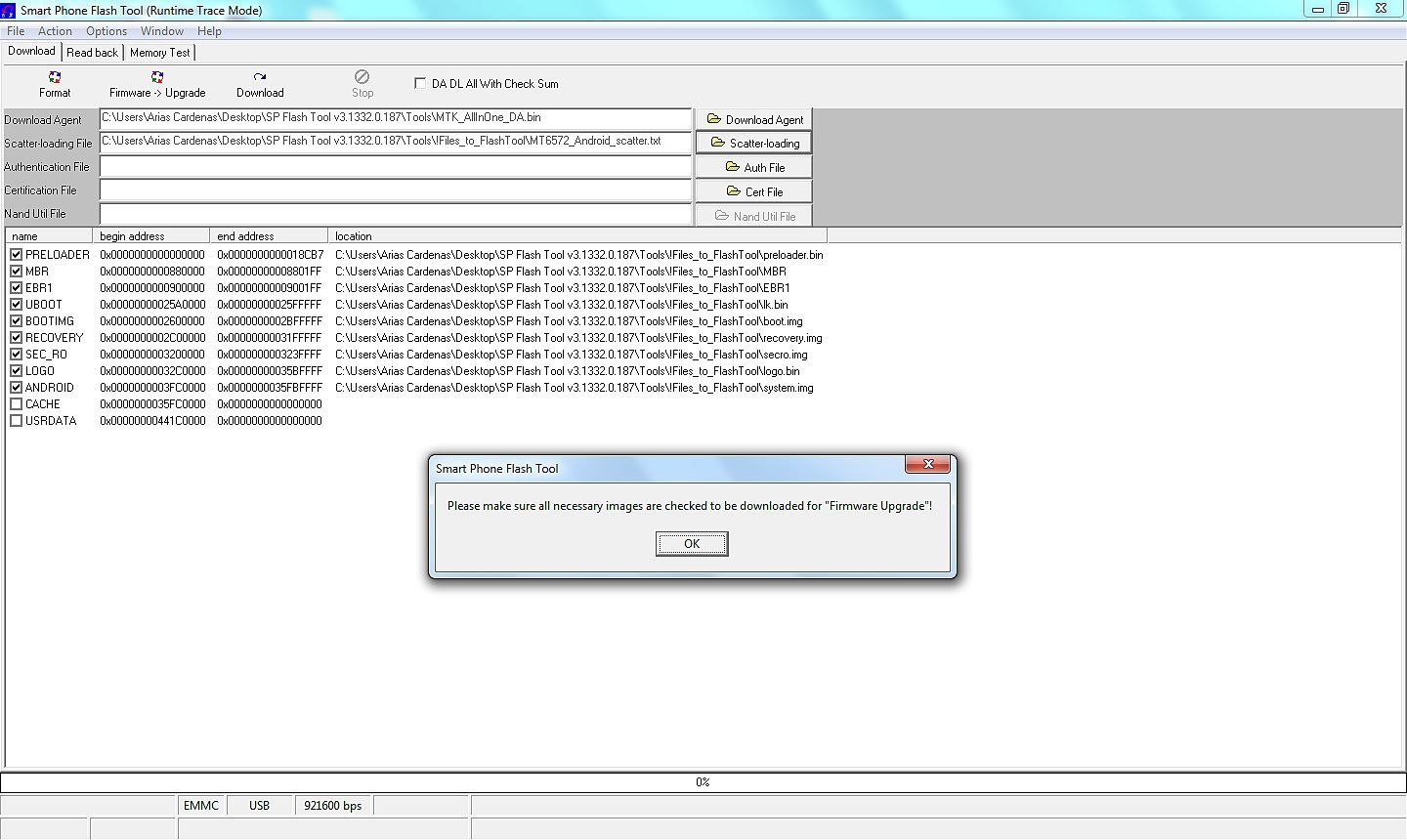Viewport: 1407px width, 840px height.
Task: Check the USRDATA partition
Action: point(16,421)
